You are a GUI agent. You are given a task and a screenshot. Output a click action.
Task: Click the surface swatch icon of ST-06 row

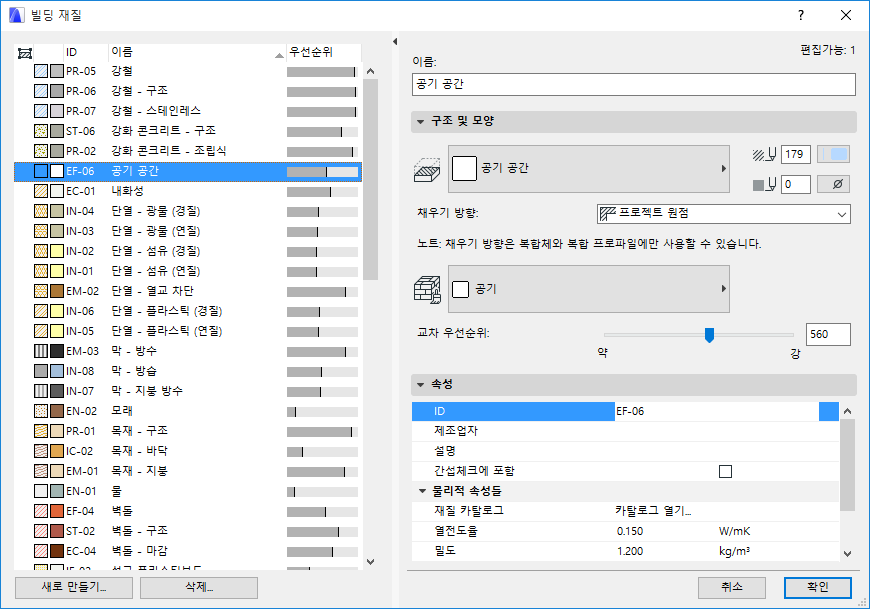[57, 131]
